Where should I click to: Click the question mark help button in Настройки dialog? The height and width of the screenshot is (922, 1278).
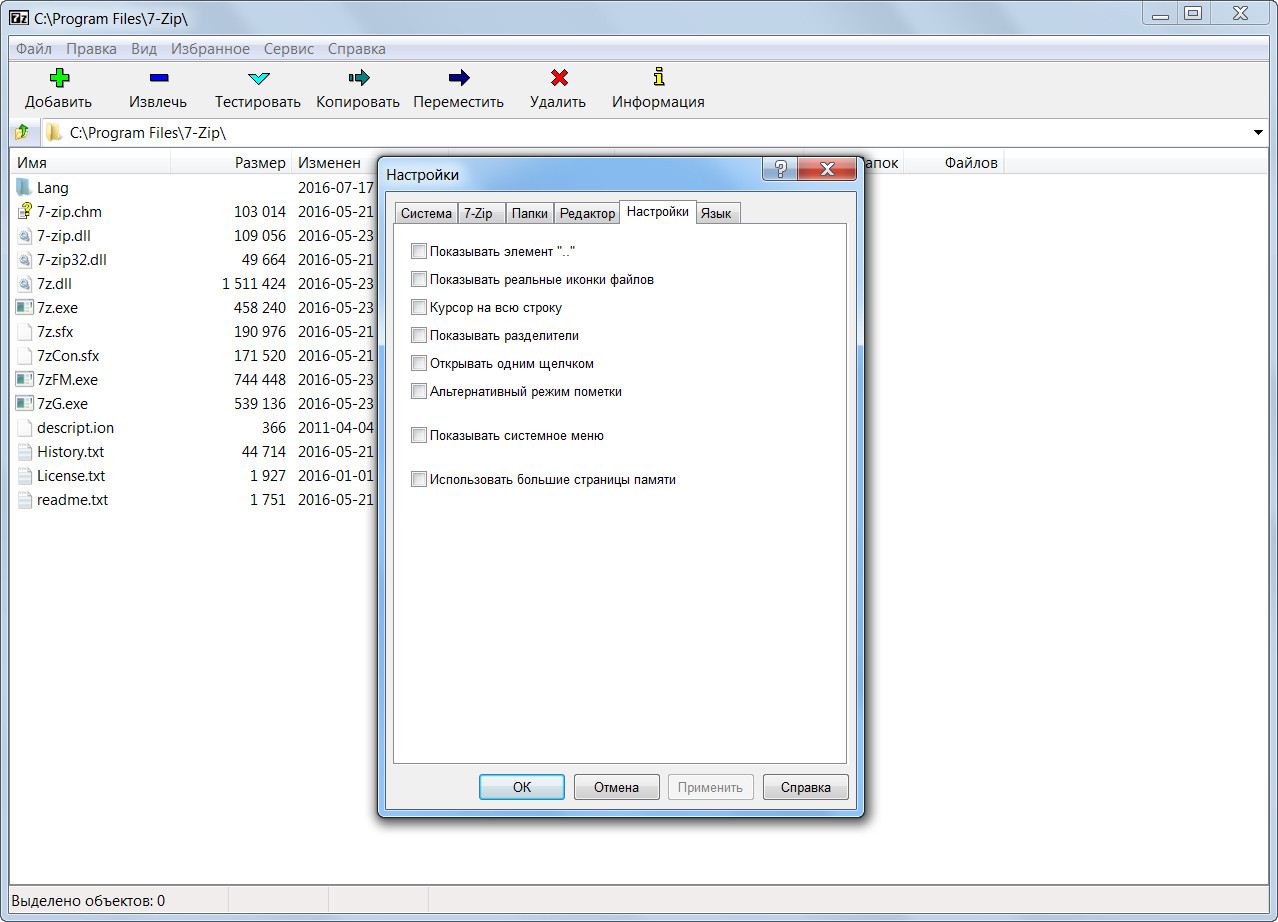point(780,169)
